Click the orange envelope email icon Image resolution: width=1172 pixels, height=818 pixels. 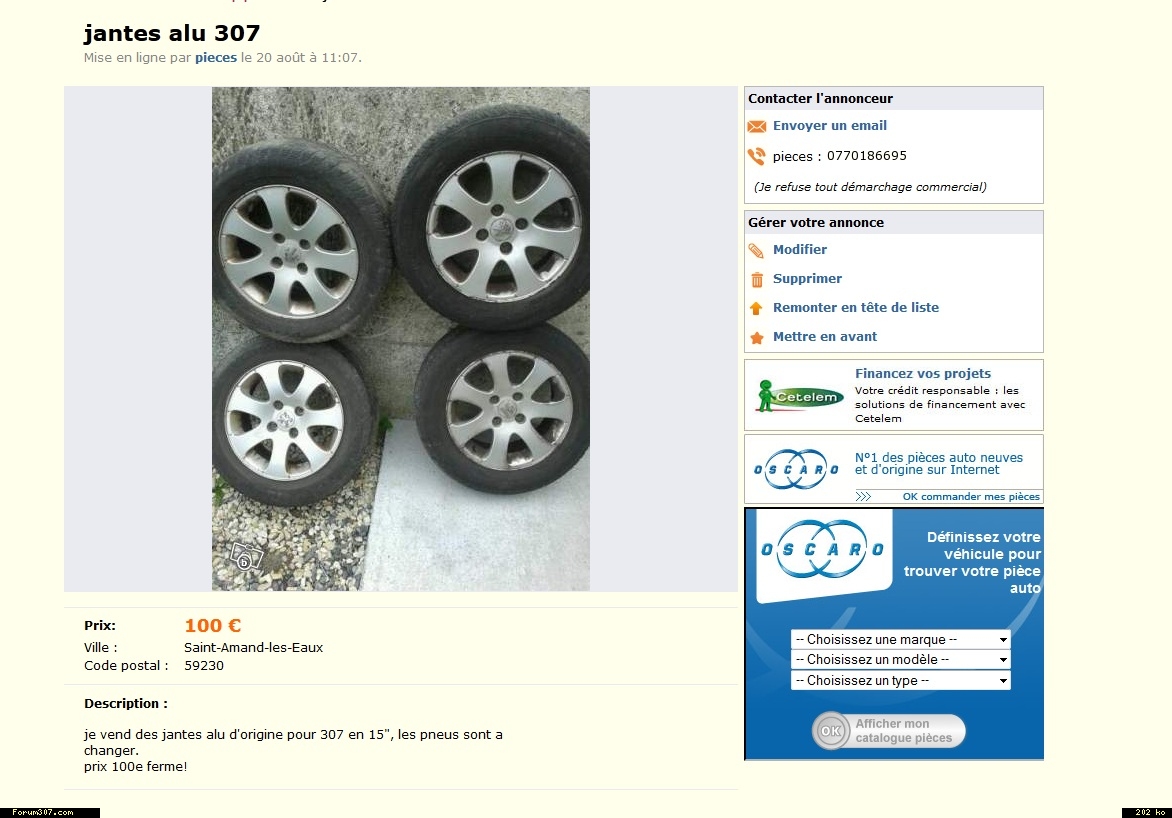756,126
